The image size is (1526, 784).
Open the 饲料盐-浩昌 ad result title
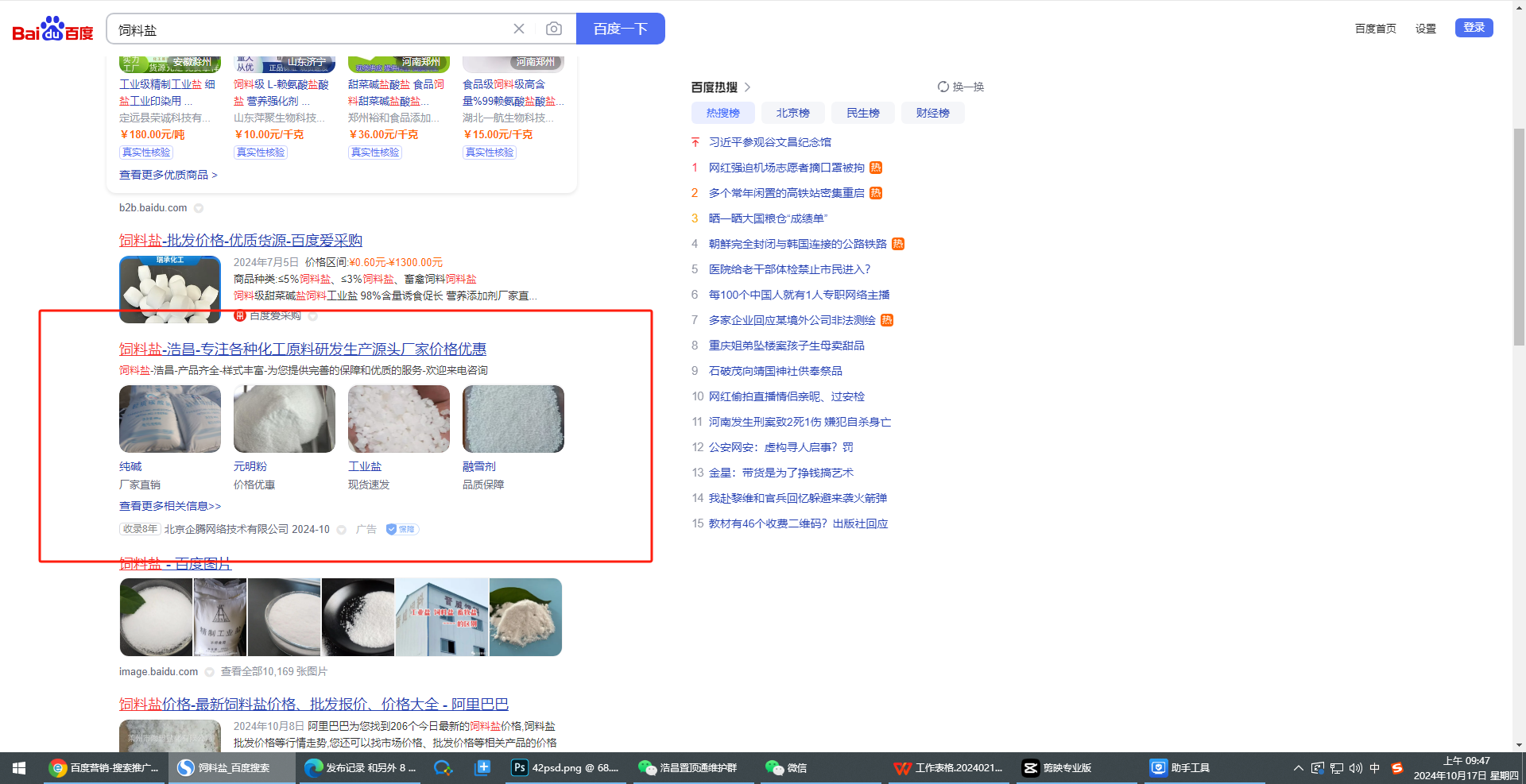[303, 350]
